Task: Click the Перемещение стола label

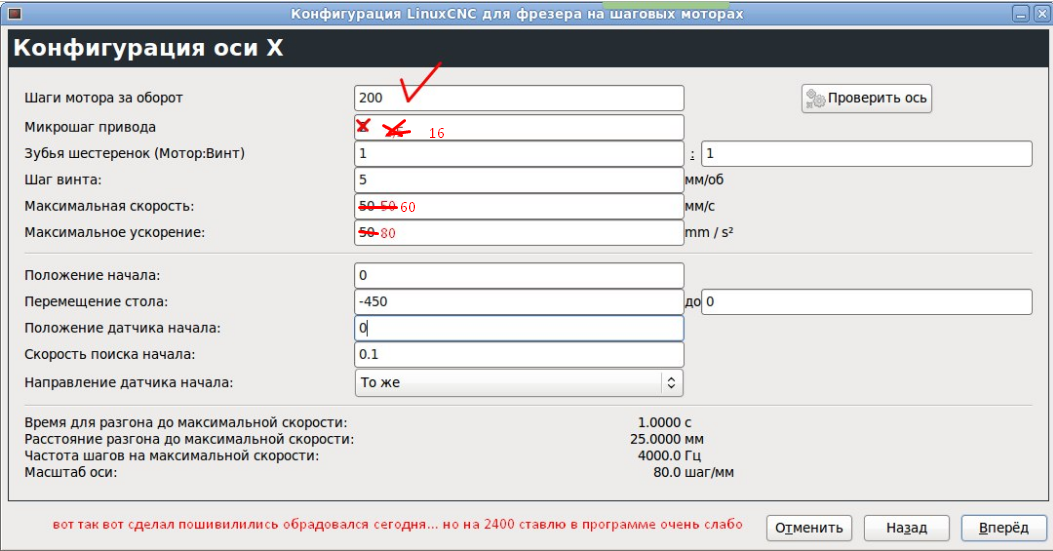Action: [96, 302]
